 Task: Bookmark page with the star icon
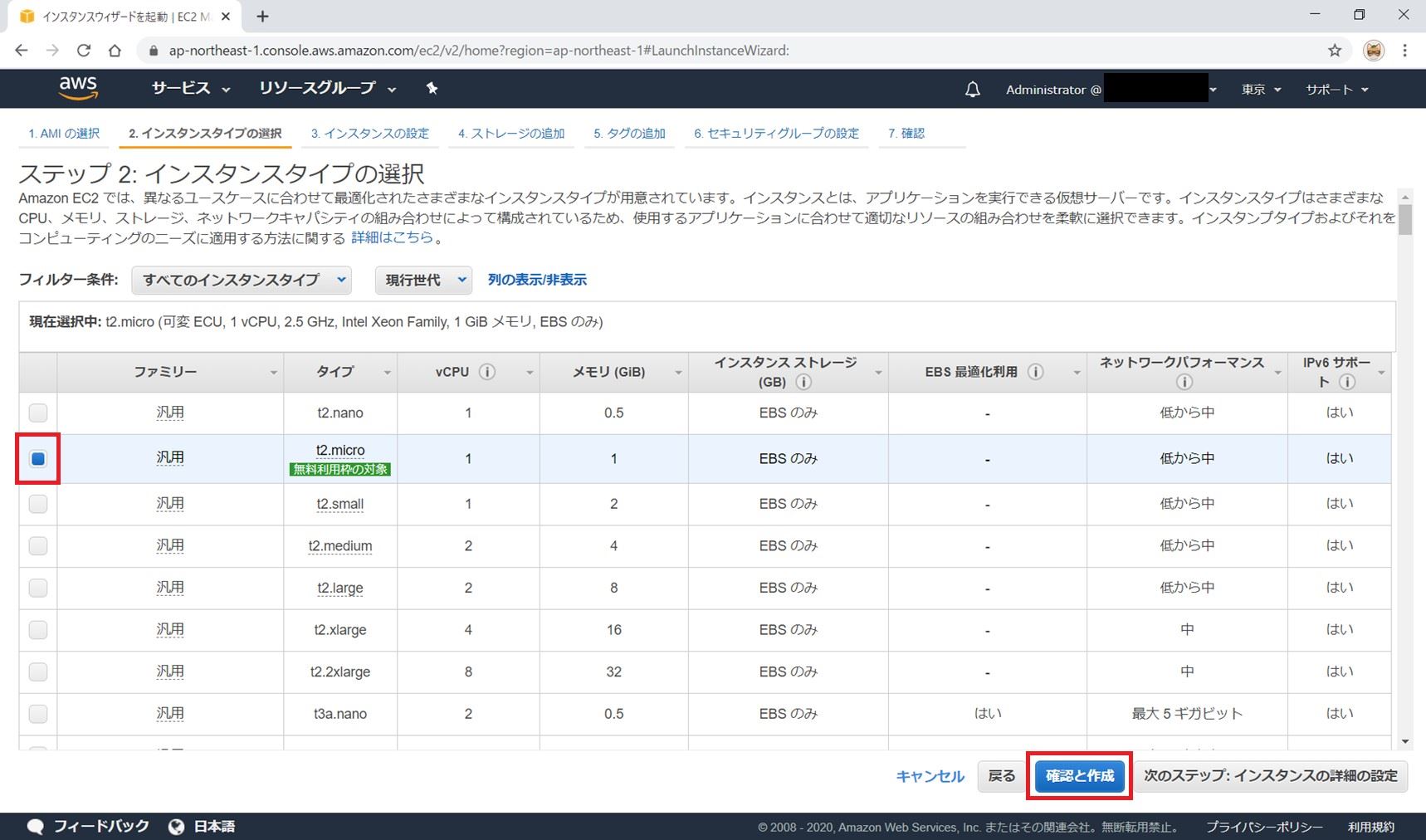click(1335, 51)
